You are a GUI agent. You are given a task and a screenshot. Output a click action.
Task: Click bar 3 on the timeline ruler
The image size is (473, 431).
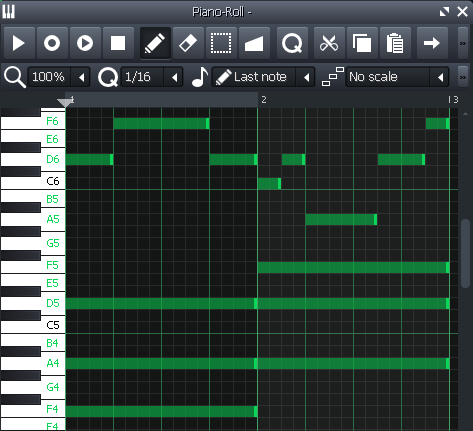tap(456, 100)
